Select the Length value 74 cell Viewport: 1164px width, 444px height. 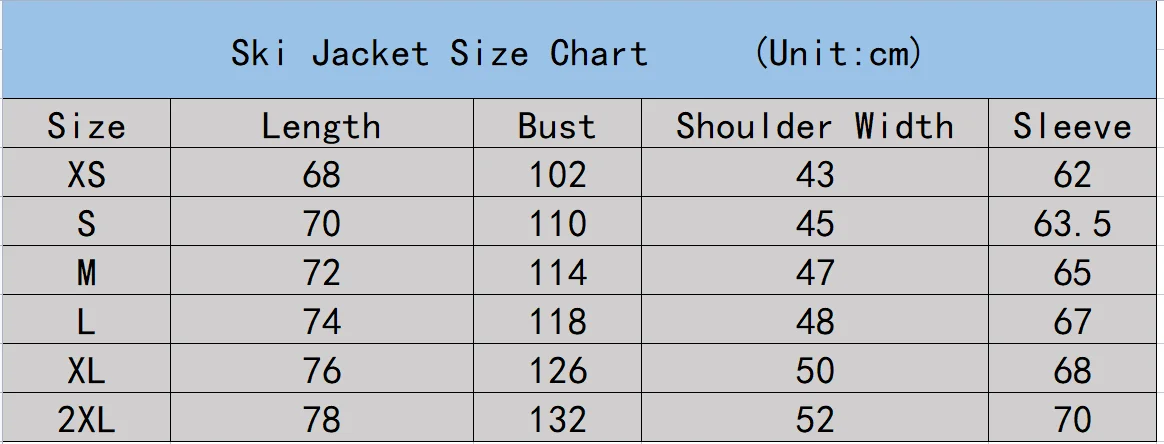(x=321, y=322)
